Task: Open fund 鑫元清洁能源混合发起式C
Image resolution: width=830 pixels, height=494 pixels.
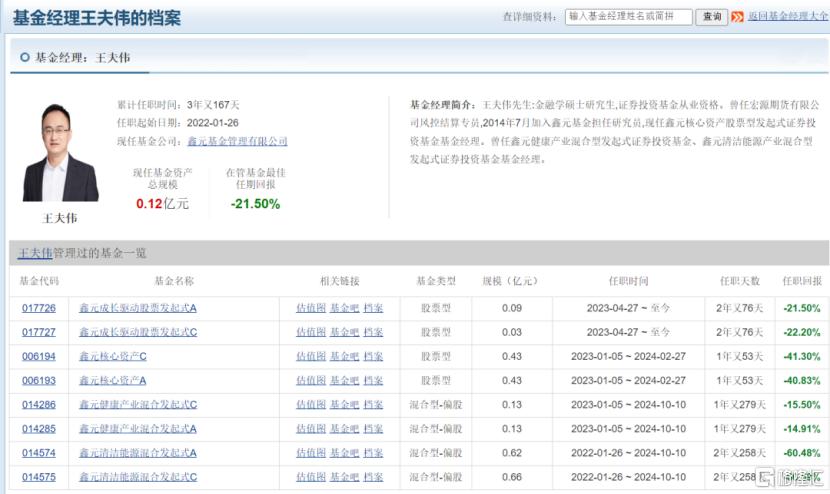Action: (138, 477)
